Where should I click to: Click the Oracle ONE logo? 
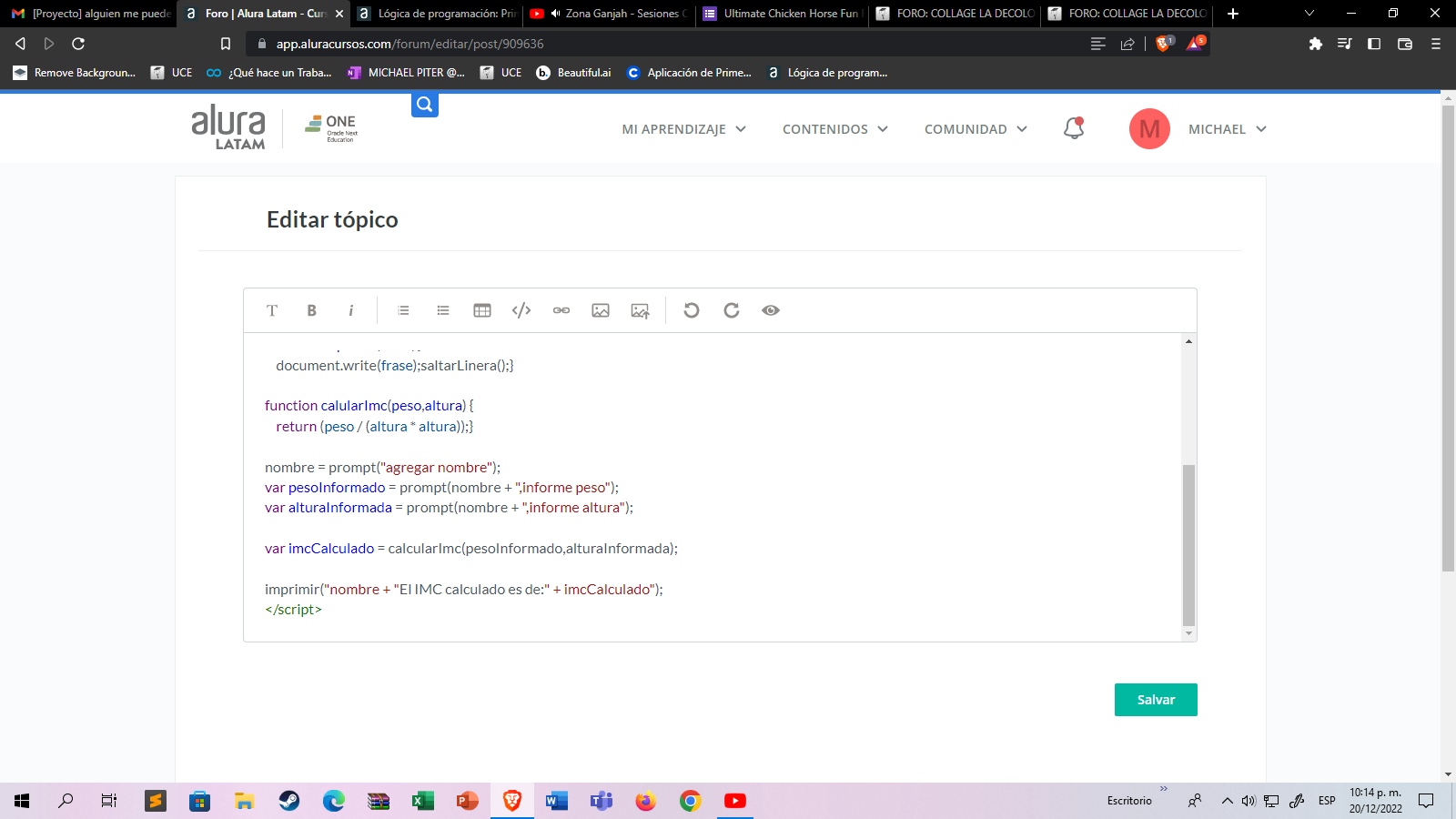coord(331,128)
